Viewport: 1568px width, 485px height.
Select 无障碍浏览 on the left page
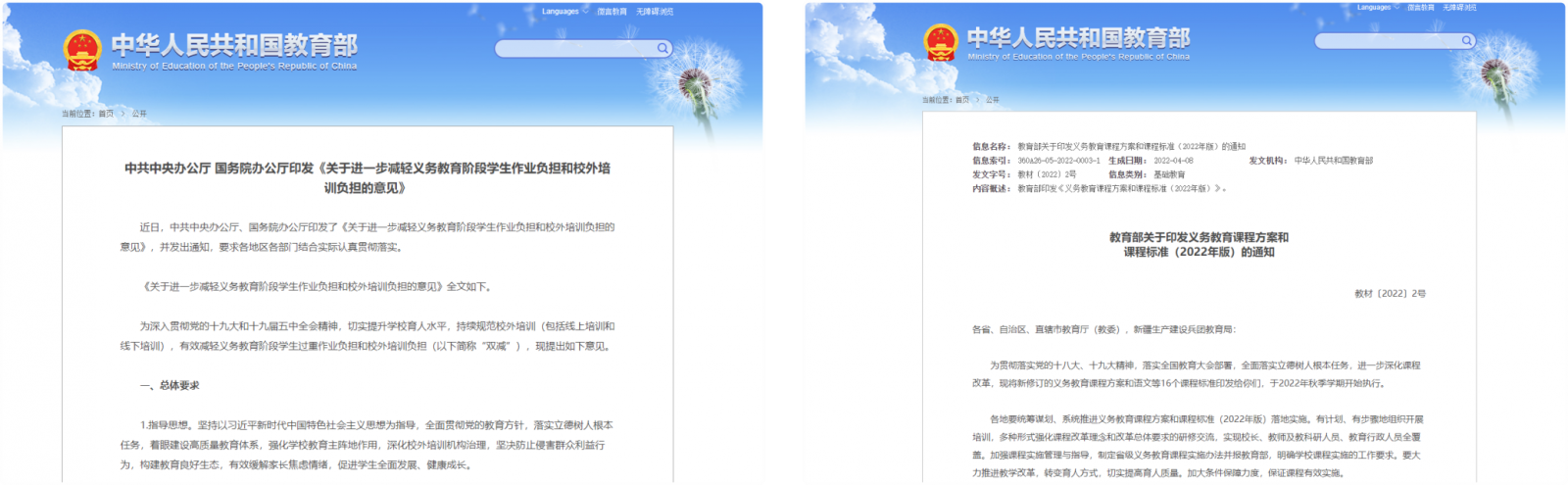[x=654, y=12]
